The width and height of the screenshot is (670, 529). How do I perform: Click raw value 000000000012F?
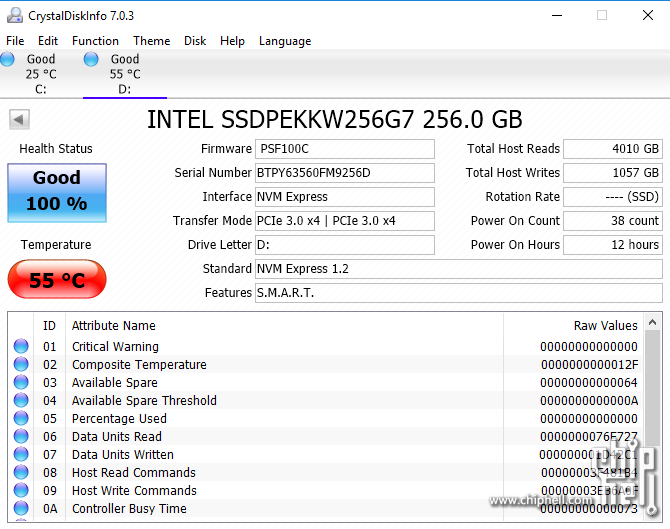(589, 364)
